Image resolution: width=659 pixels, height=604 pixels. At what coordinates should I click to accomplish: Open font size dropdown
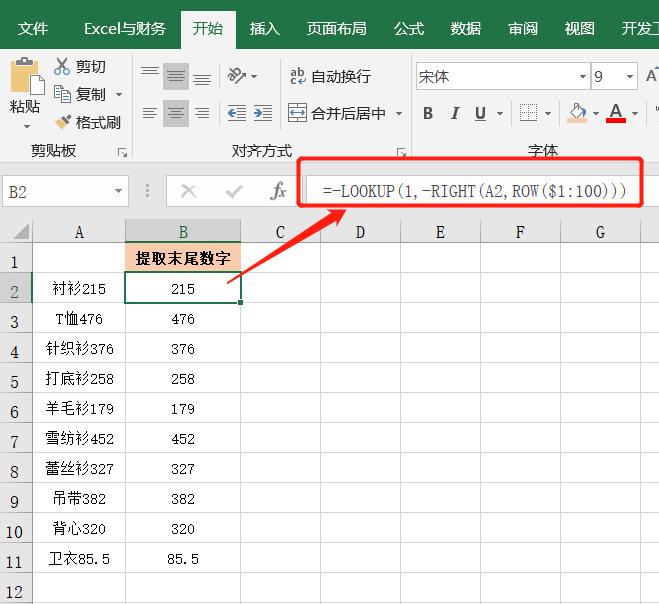pyautogui.click(x=630, y=76)
